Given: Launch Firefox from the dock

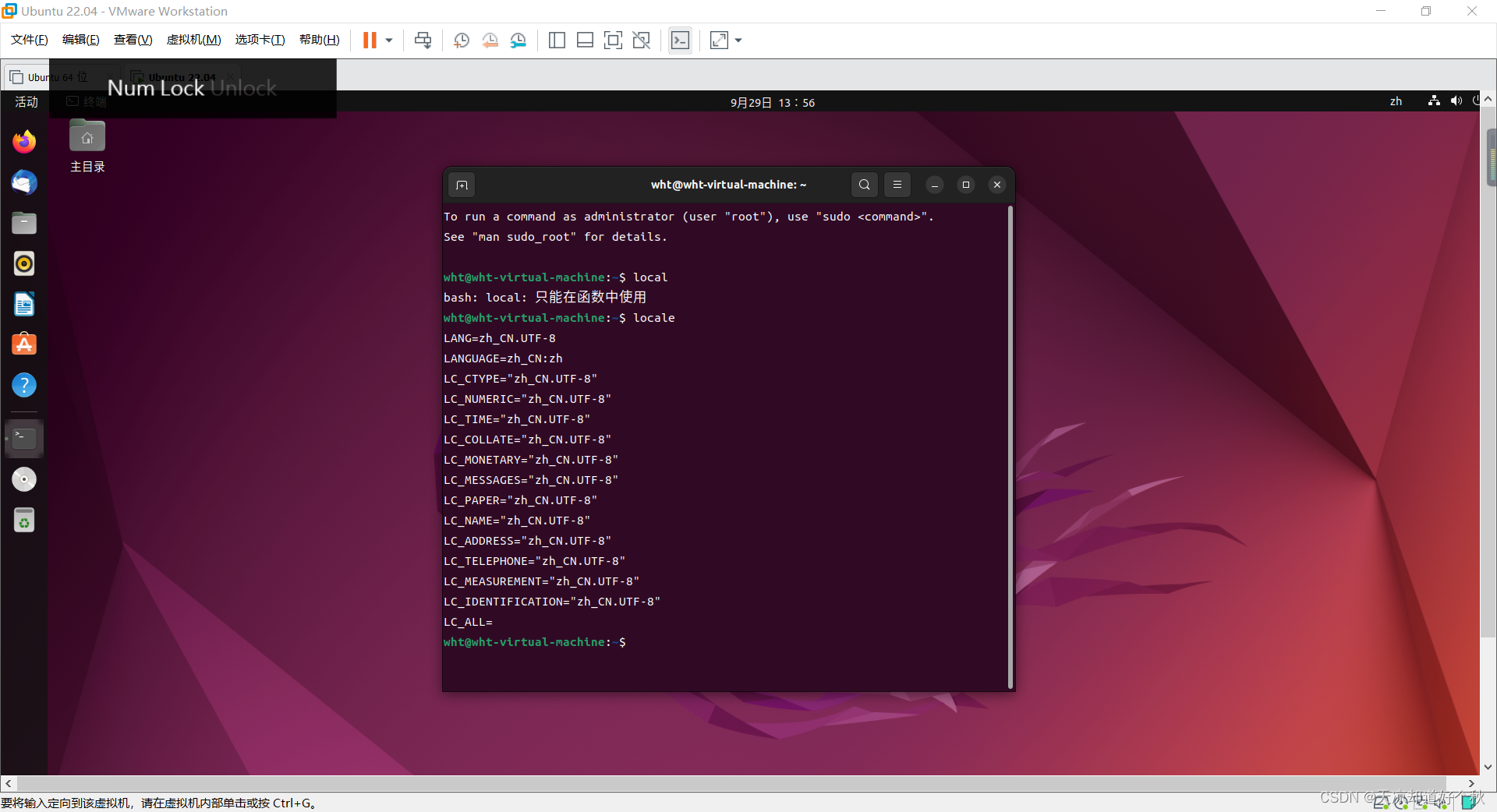Looking at the screenshot, I should (x=24, y=142).
